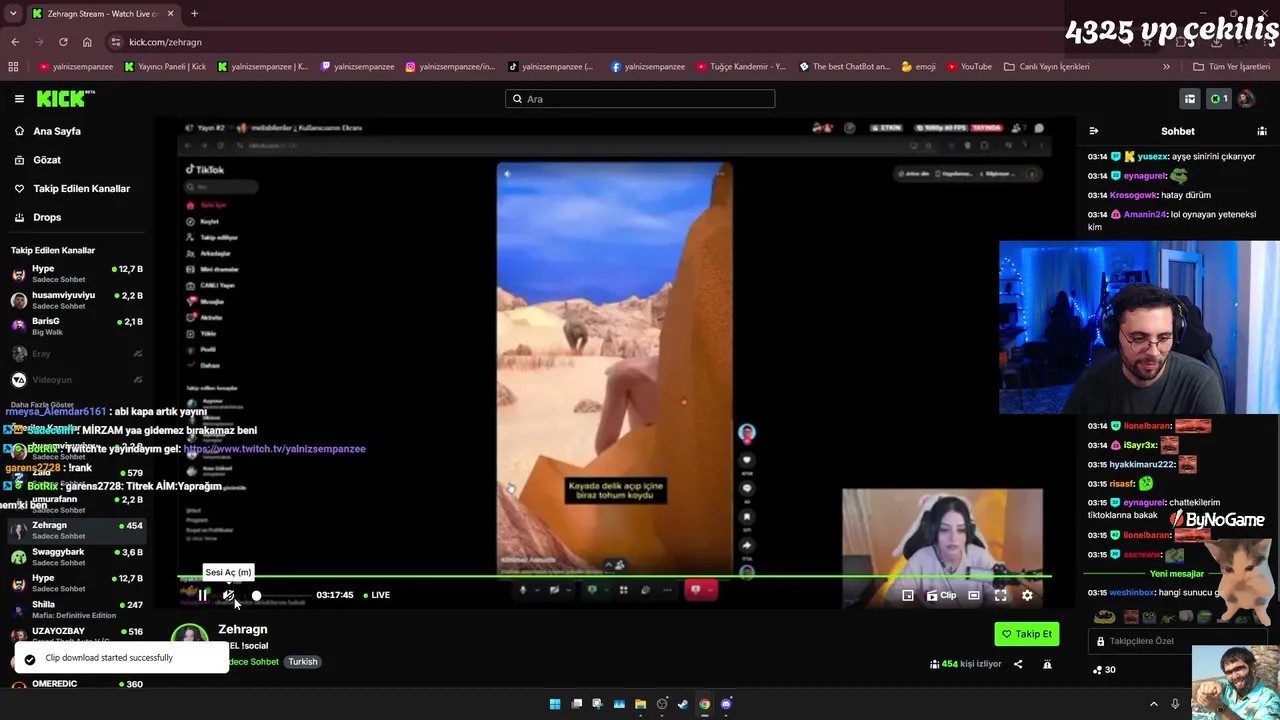Jump to Yeni mesajlar in chat
1280x720 pixels.
click(x=1176, y=574)
